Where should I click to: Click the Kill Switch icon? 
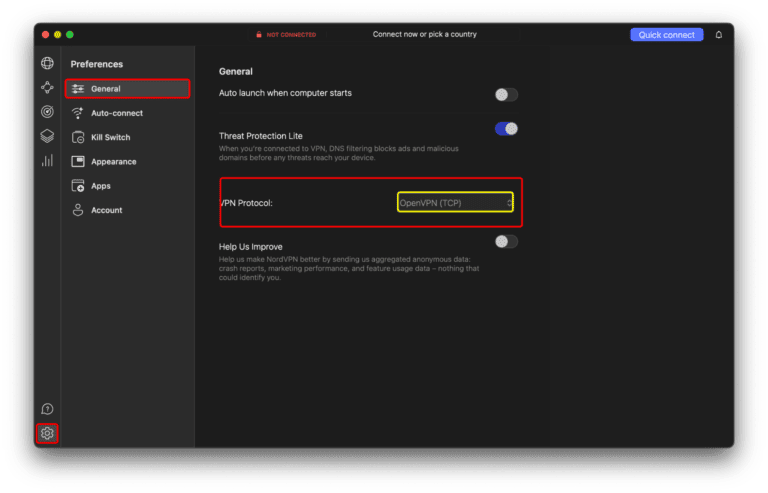78,138
